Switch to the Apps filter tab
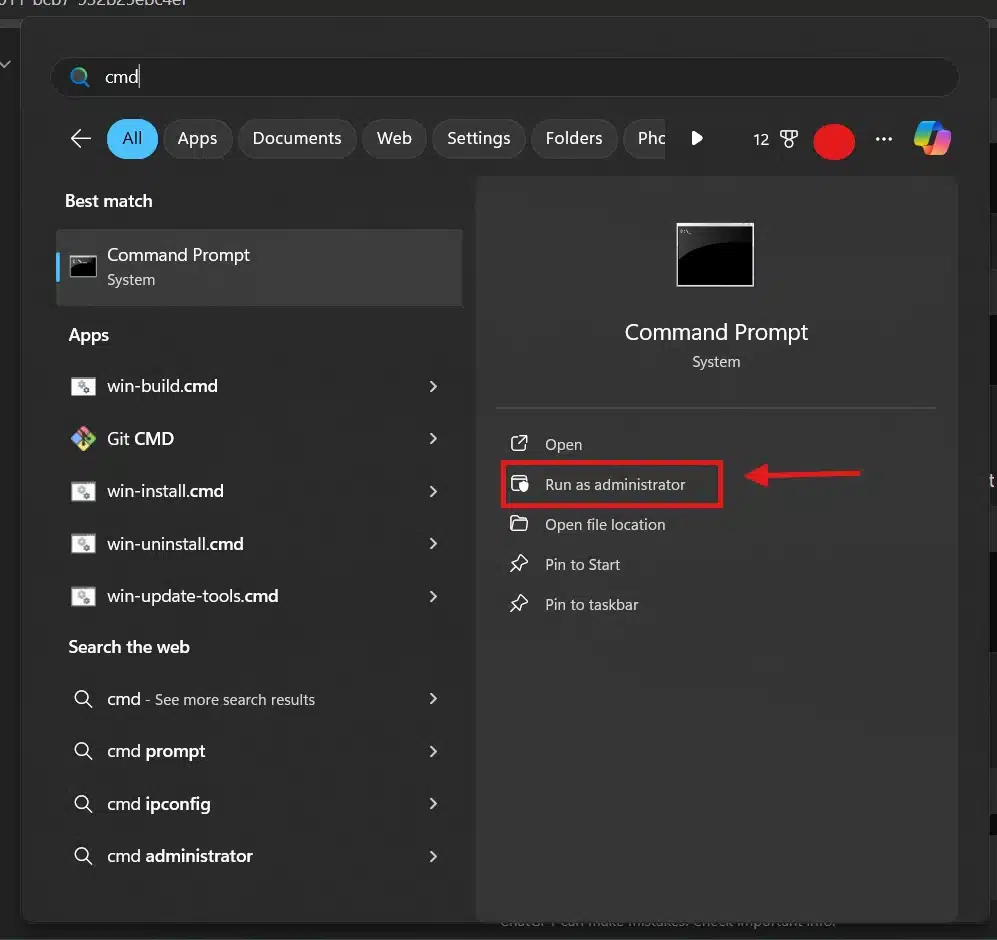Image resolution: width=997 pixels, height=940 pixels. [197, 139]
